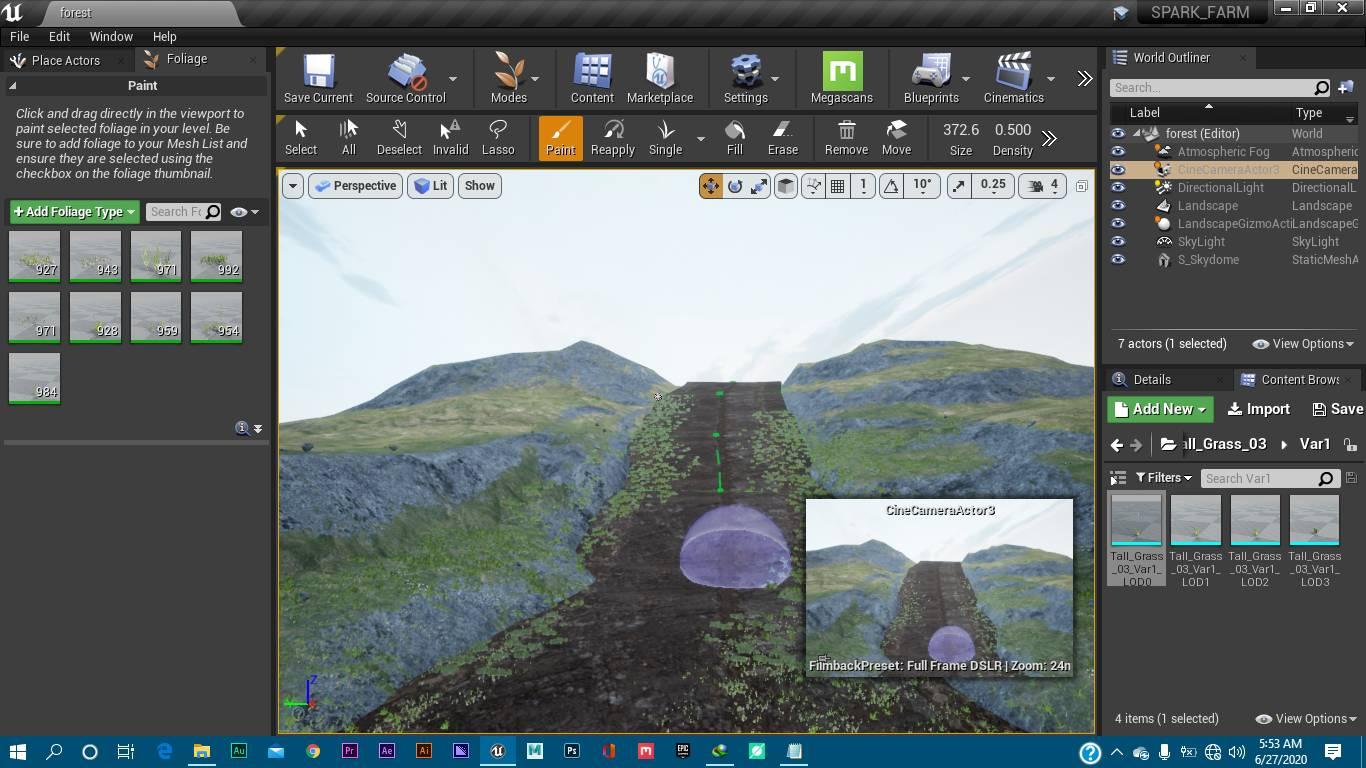1366x768 pixels.
Task: Open the Add Foliage Type dropdown
Action: (x=74, y=212)
